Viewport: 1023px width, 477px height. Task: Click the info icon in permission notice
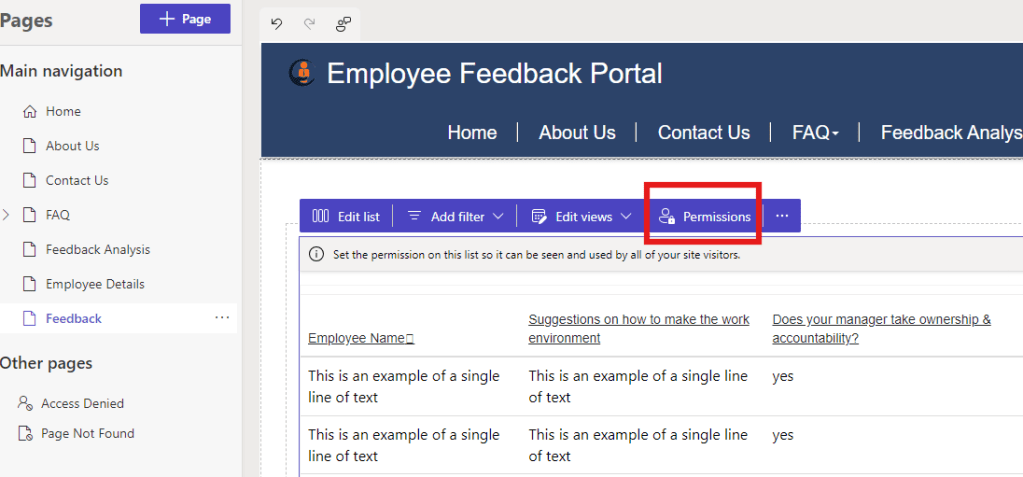click(316, 255)
